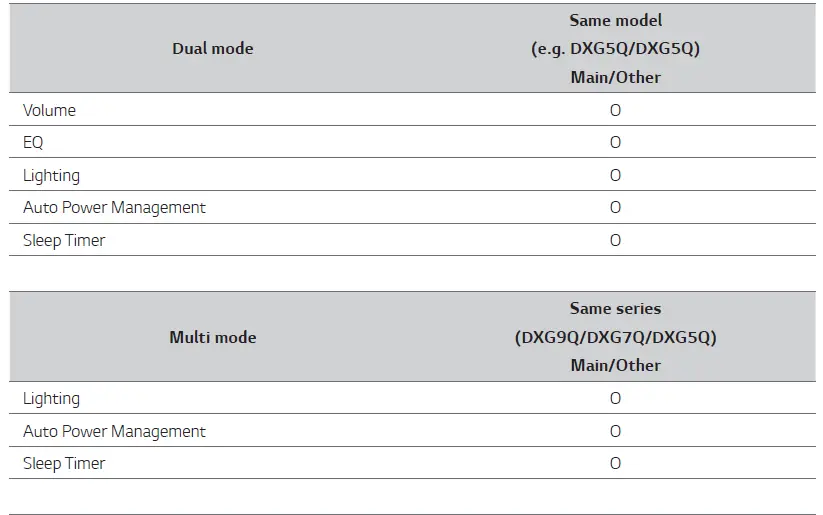Click Lighting in the Multi mode table
This screenshot has height=515, width=823.
point(51,398)
